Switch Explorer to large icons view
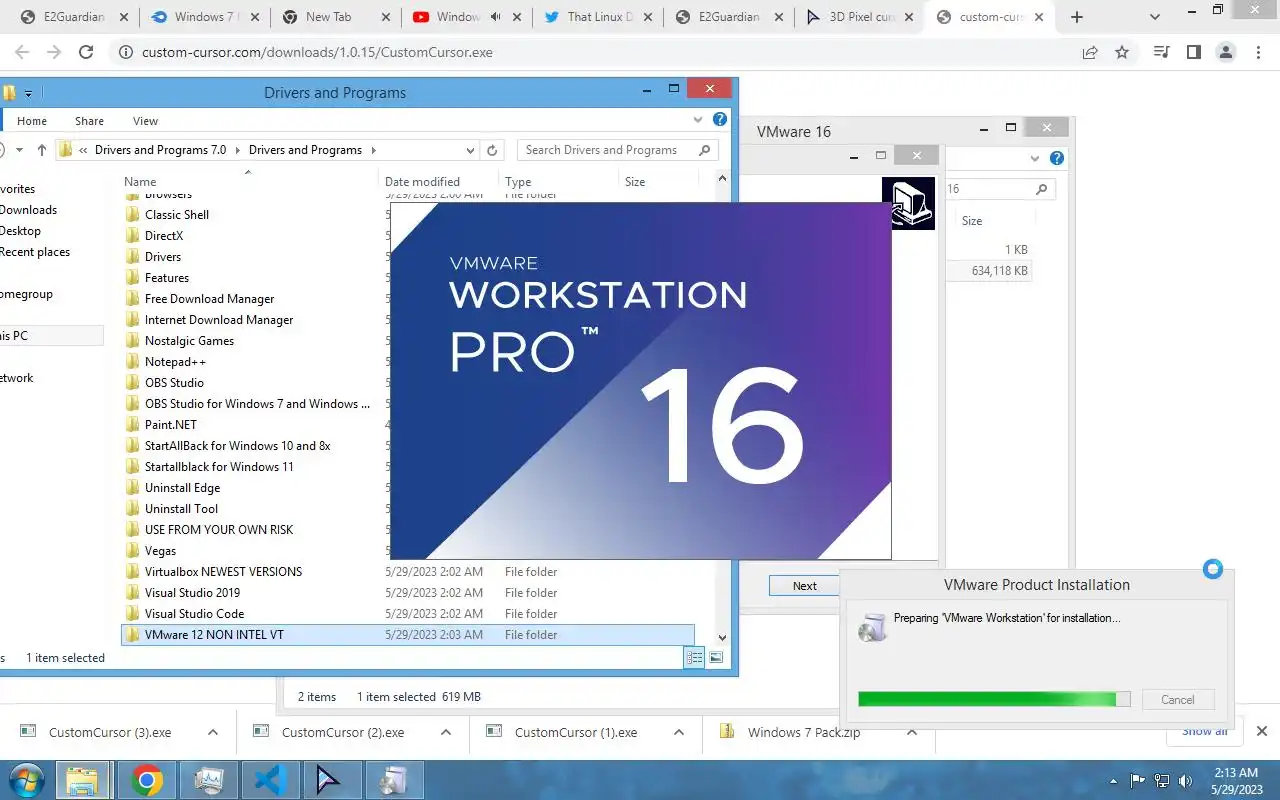The height and width of the screenshot is (800, 1280). (716, 657)
